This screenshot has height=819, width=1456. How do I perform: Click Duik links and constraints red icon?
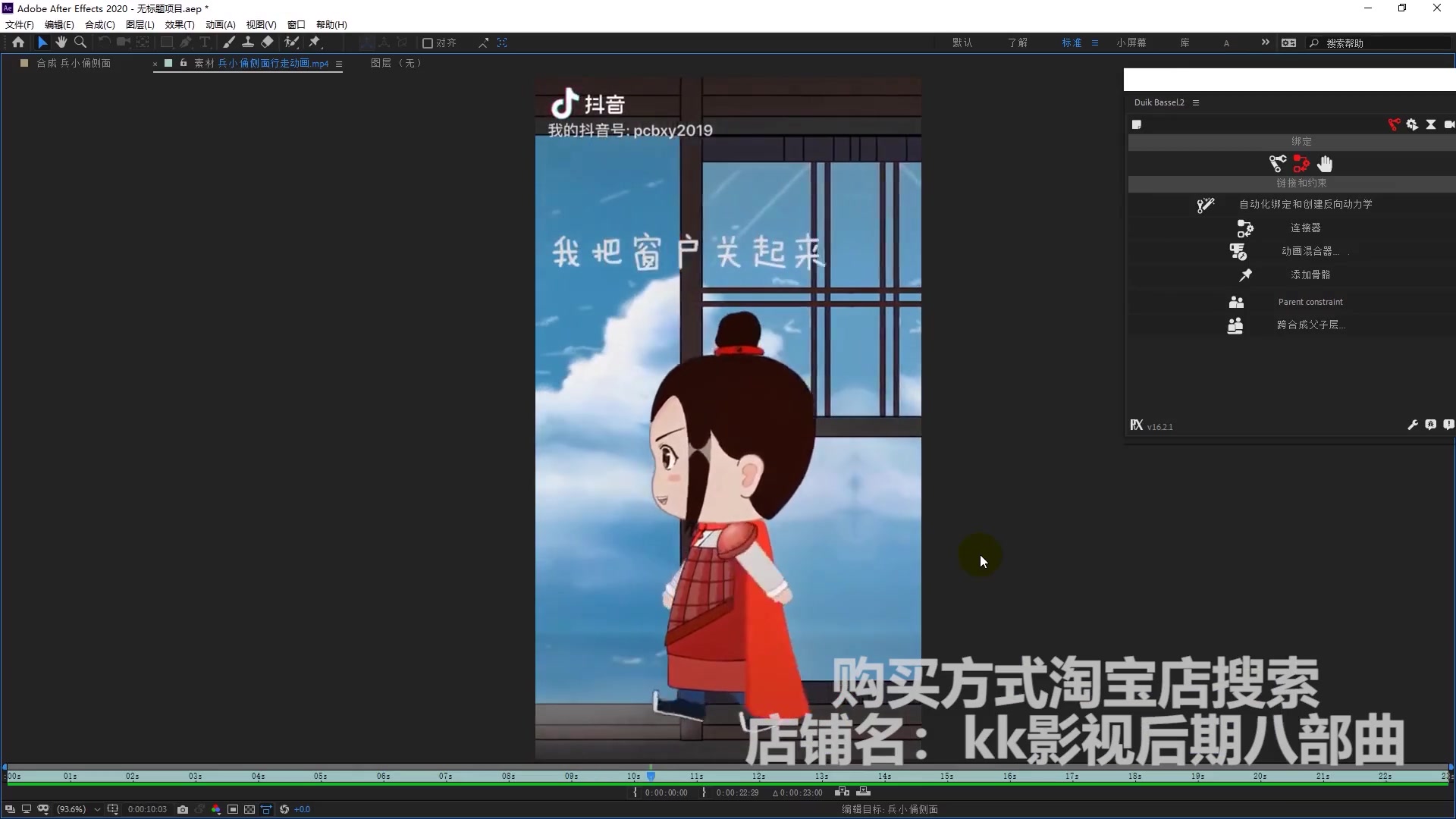tap(1301, 163)
